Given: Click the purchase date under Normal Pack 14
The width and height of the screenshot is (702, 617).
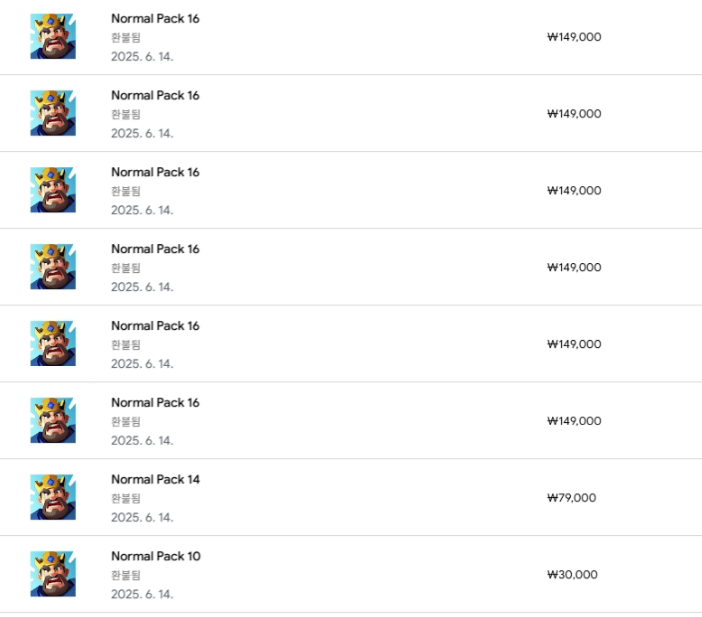Looking at the screenshot, I should (x=142, y=517).
